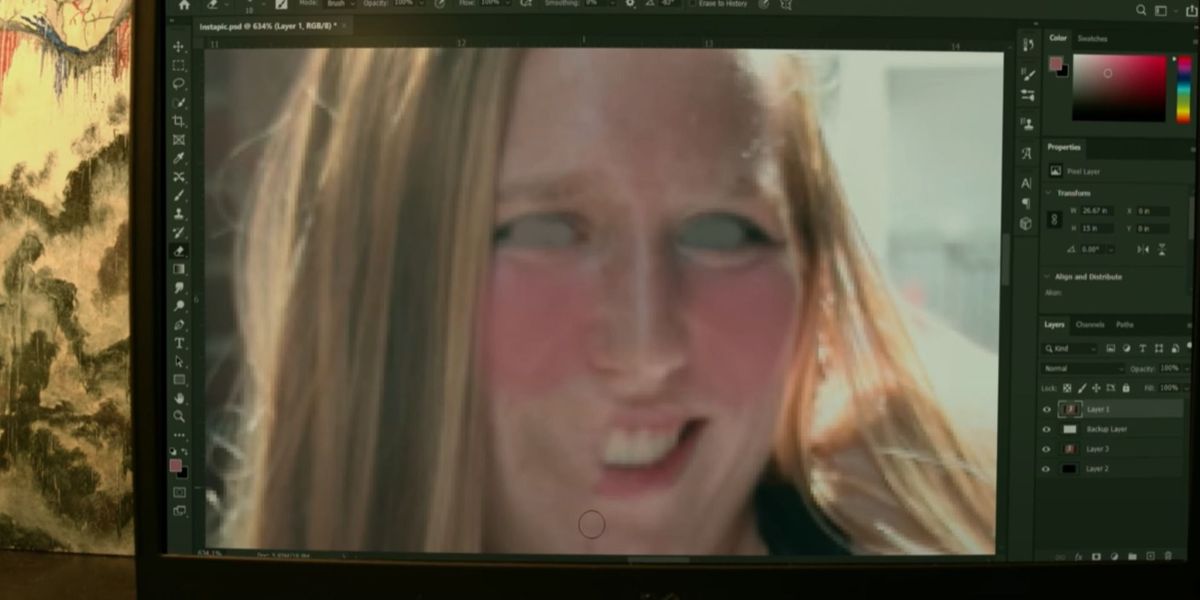Viewport: 1200px width, 600px height.
Task: Click the foreground color swatch in Color panel
Action: (x=1054, y=64)
